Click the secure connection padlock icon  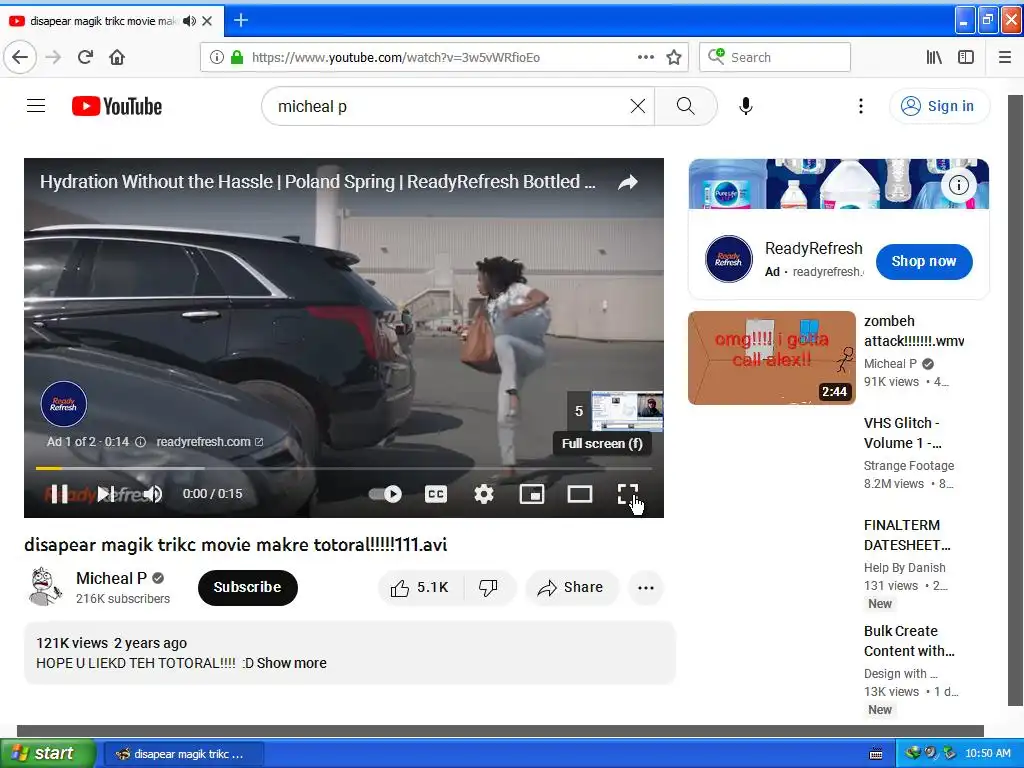[237, 57]
